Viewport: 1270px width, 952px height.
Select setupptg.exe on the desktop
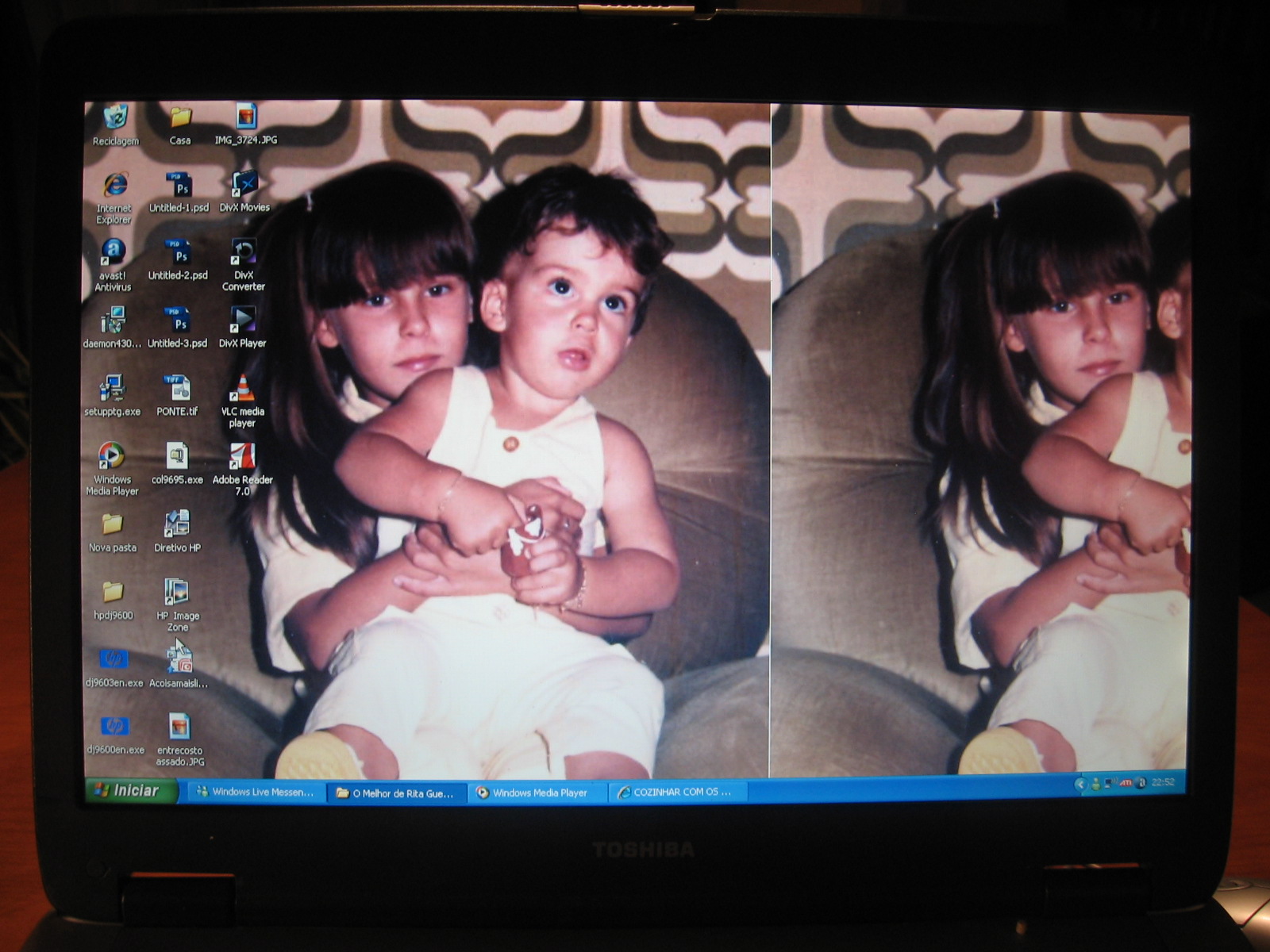(112, 396)
